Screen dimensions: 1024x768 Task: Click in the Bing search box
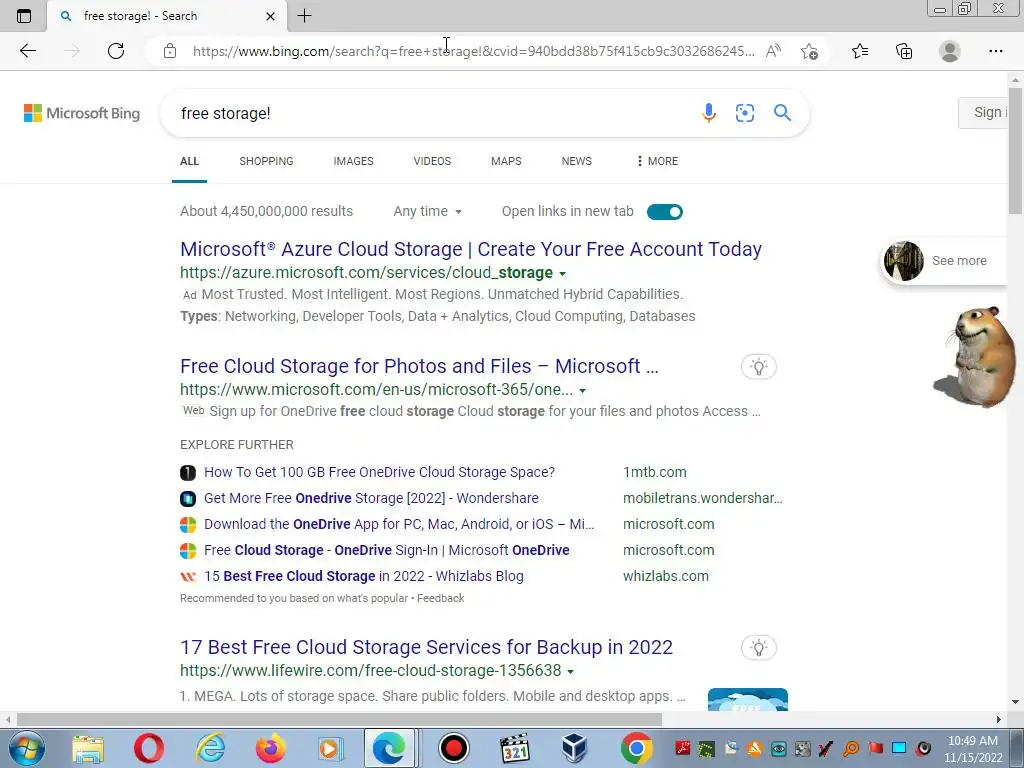point(431,113)
